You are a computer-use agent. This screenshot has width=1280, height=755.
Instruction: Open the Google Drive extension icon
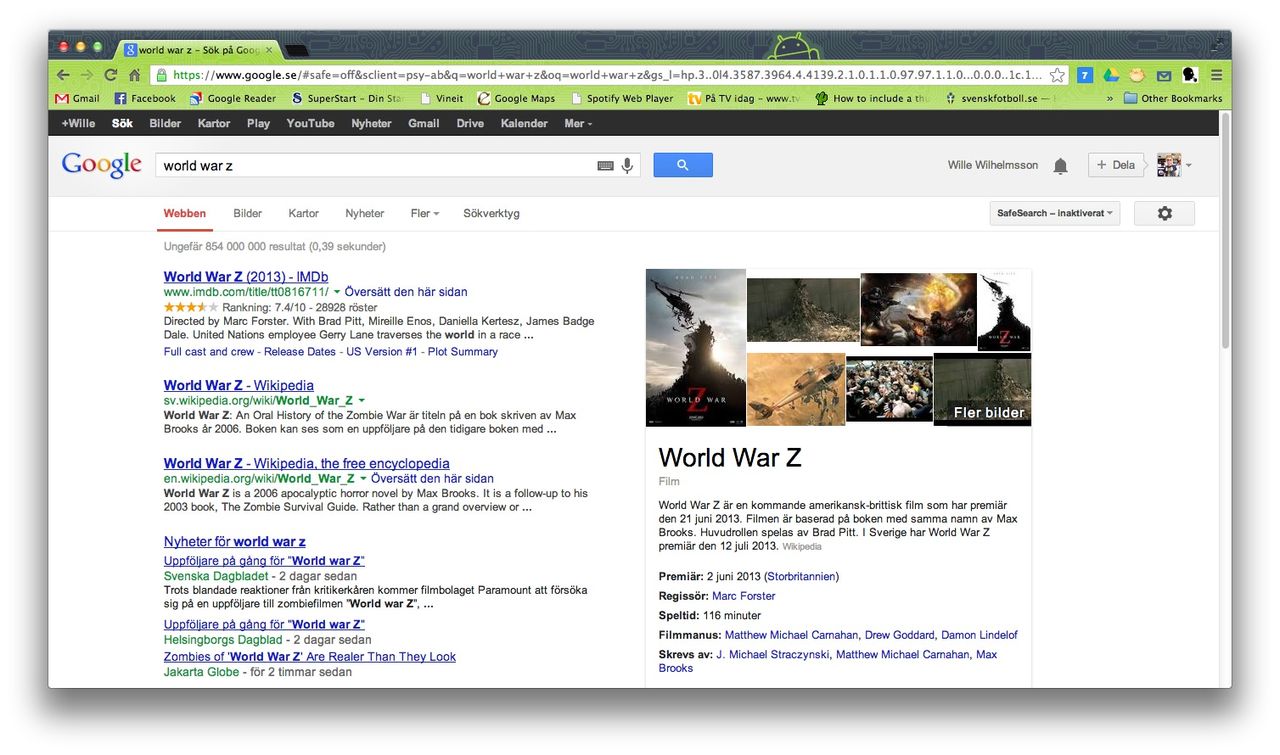(1111, 75)
